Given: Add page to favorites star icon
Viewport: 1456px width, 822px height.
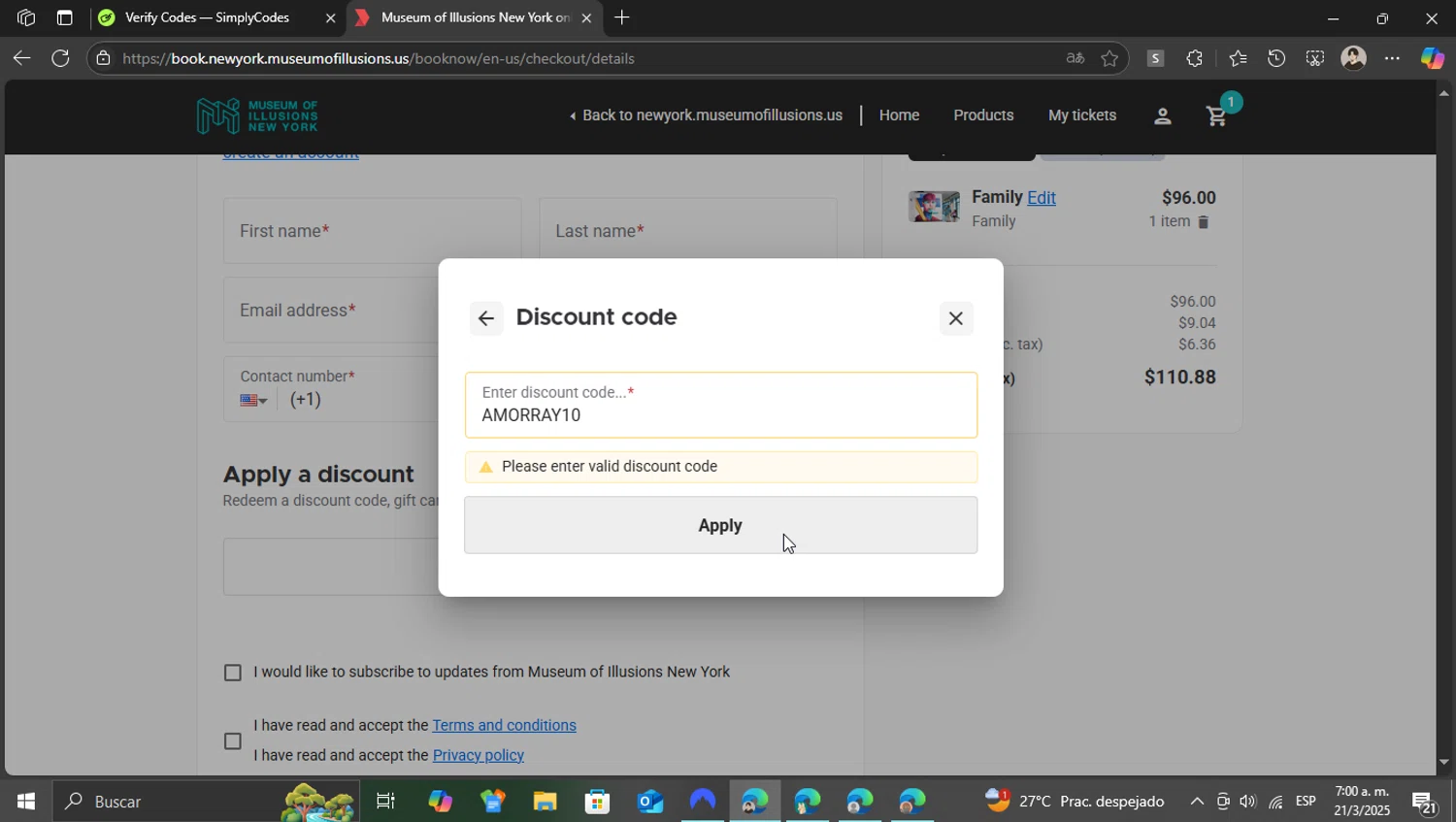Looking at the screenshot, I should [1109, 58].
